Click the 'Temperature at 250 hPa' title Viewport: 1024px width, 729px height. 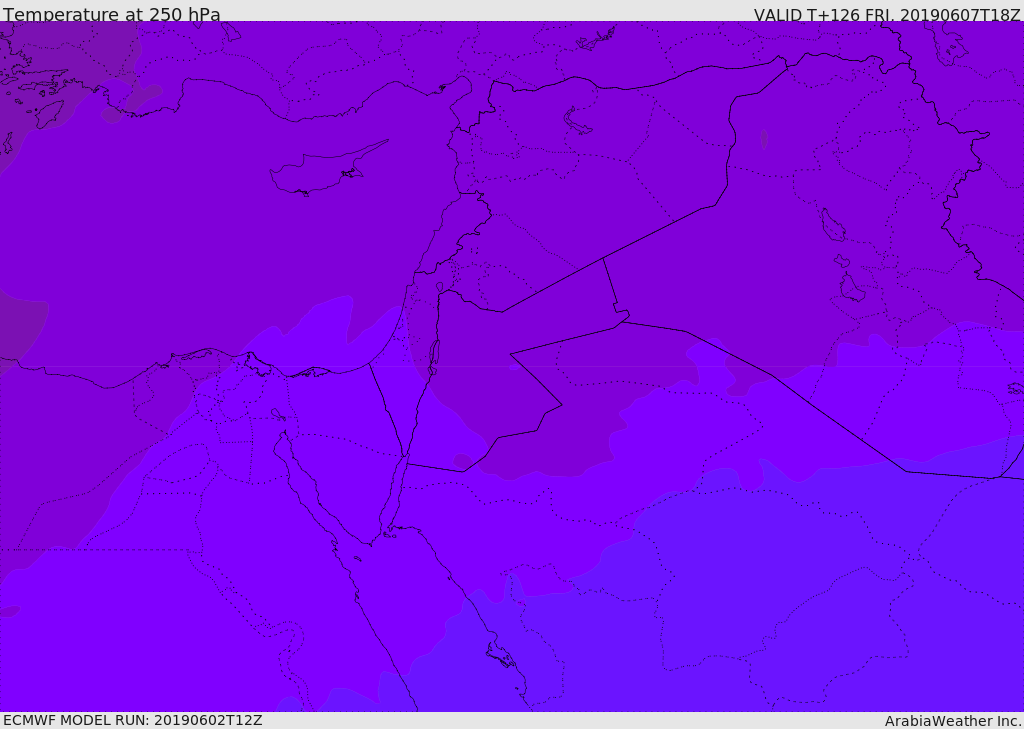click(x=112, y=14)
